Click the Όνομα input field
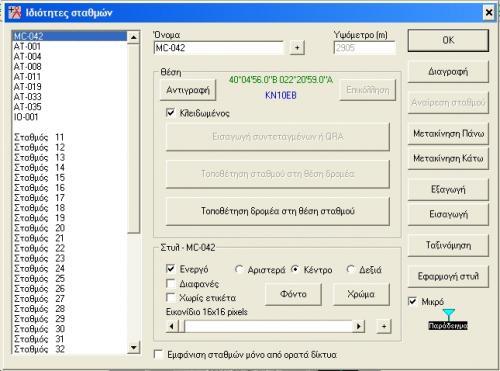 (218, 48)
